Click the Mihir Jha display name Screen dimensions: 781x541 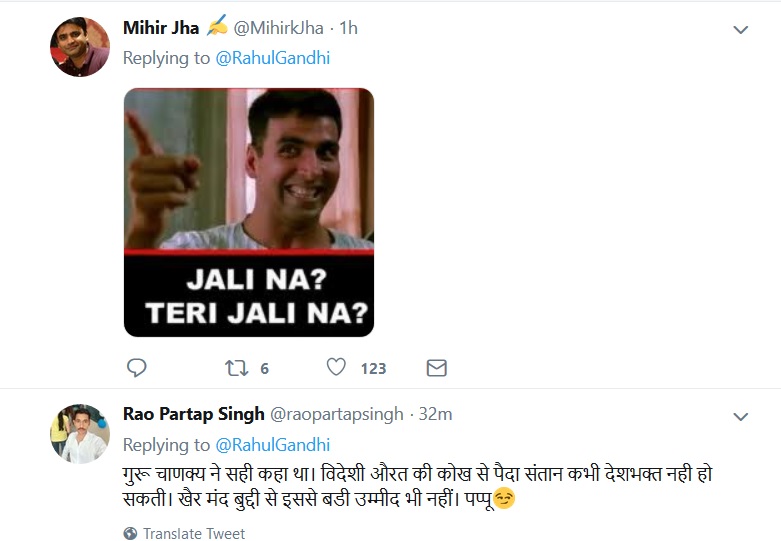(x=161, y=28)
